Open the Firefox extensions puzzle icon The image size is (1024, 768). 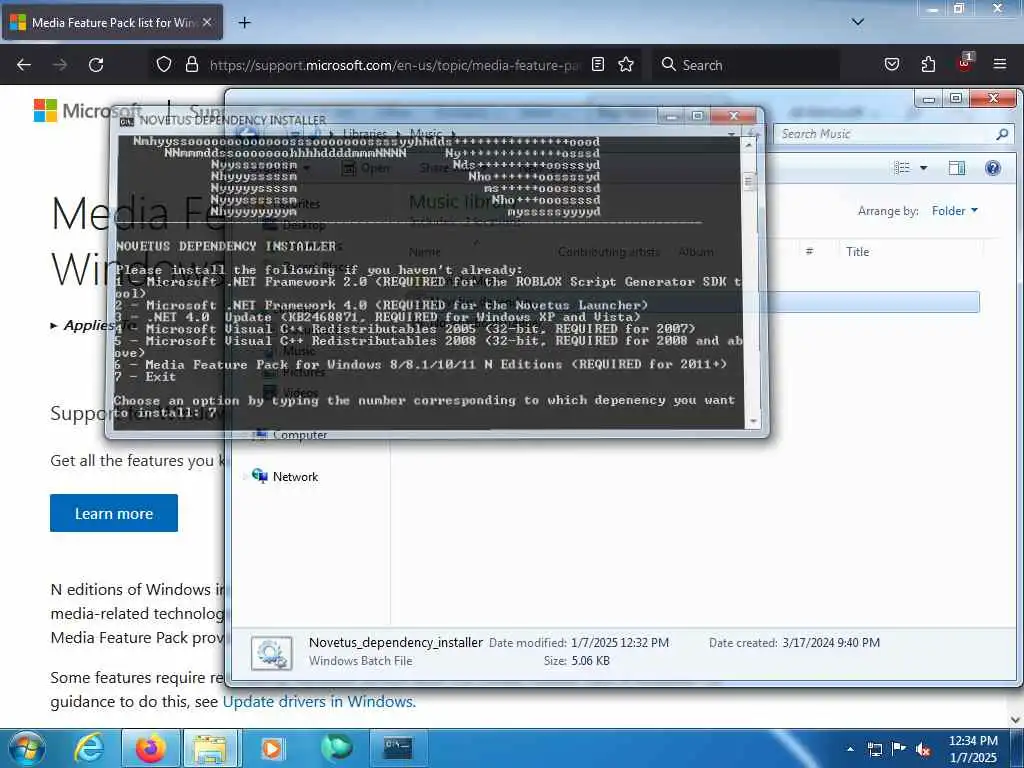point(928,64)
